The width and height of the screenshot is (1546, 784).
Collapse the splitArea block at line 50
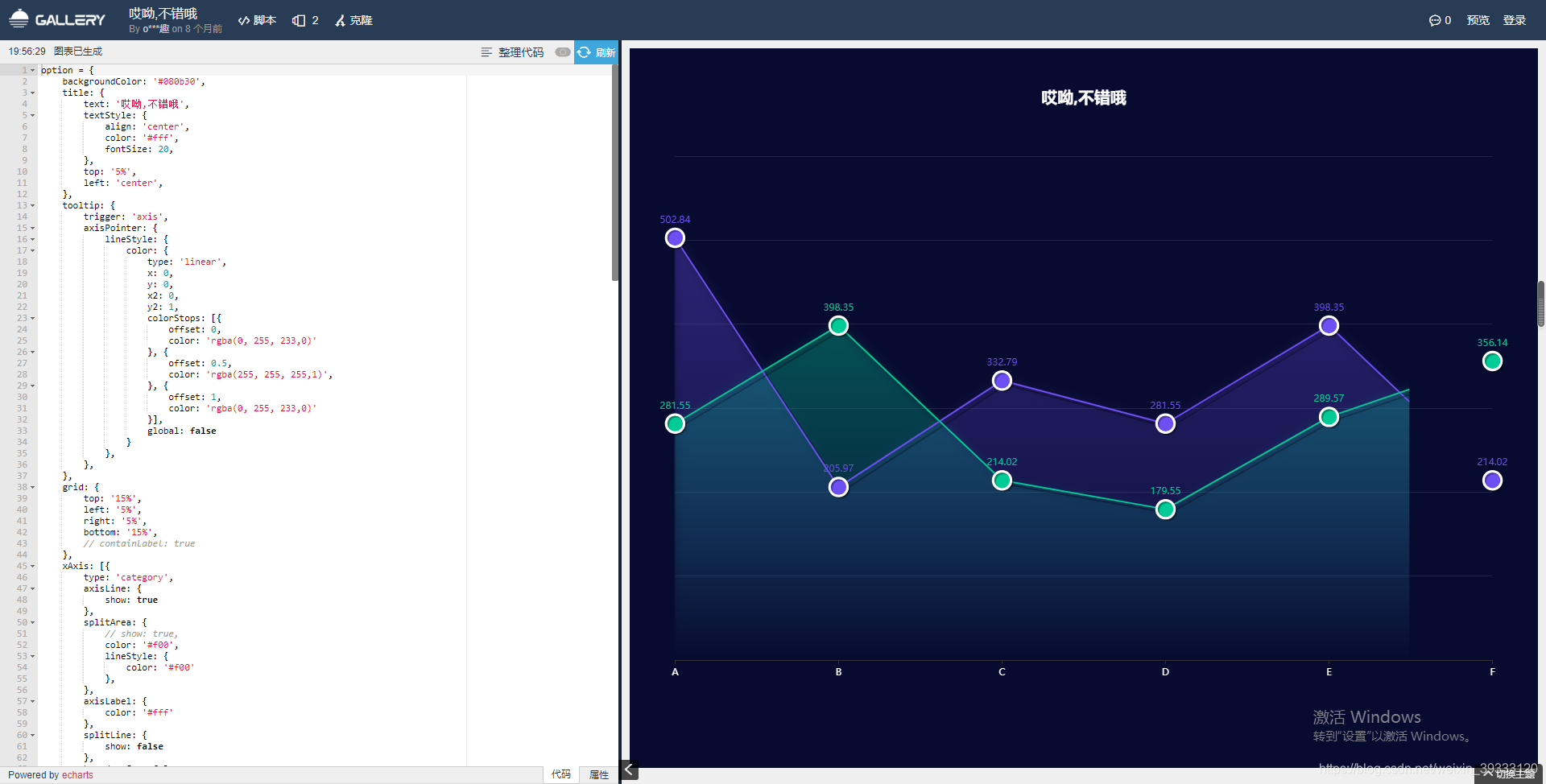[33, 622]
